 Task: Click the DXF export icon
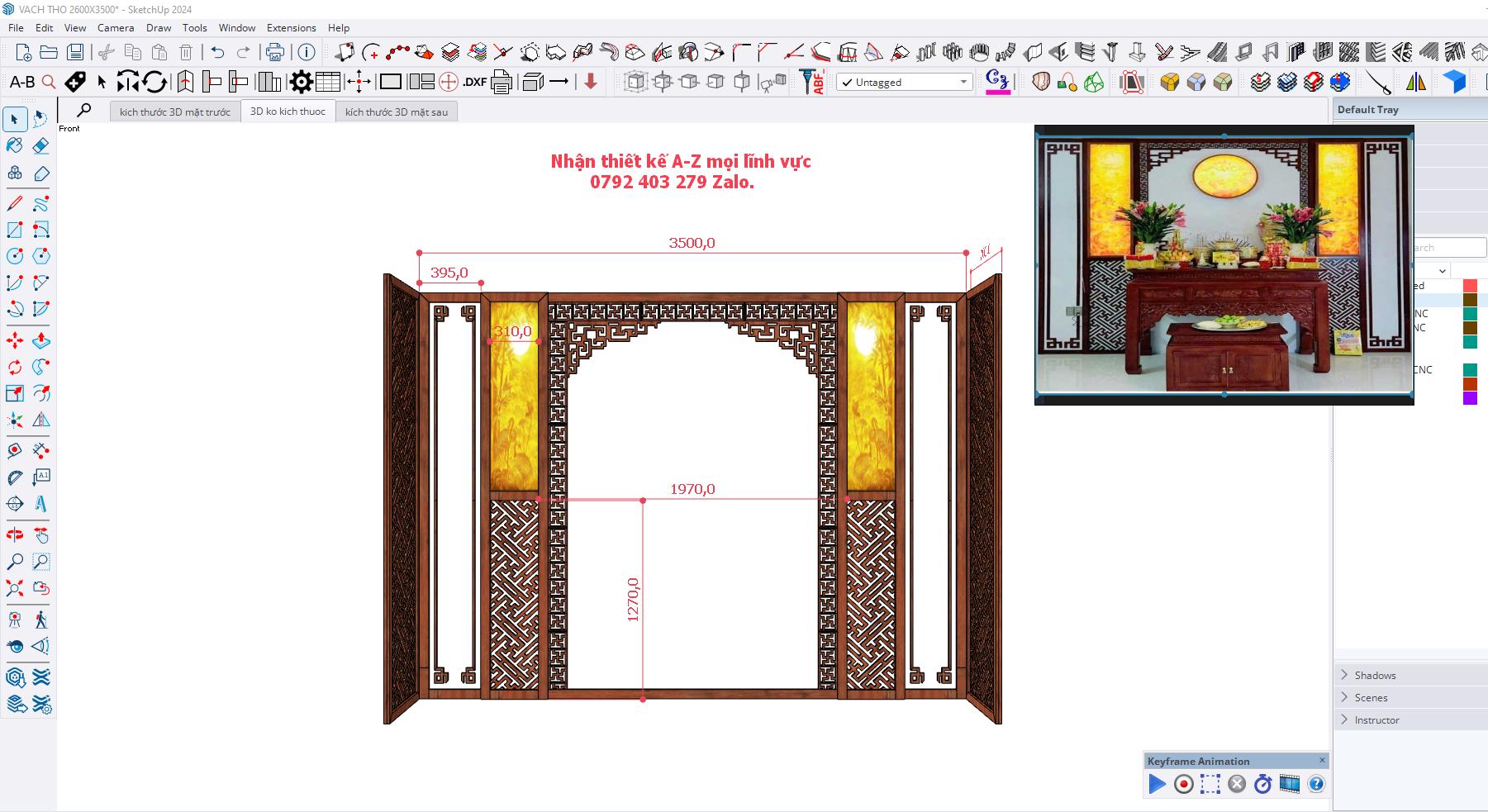coord(474,82)
